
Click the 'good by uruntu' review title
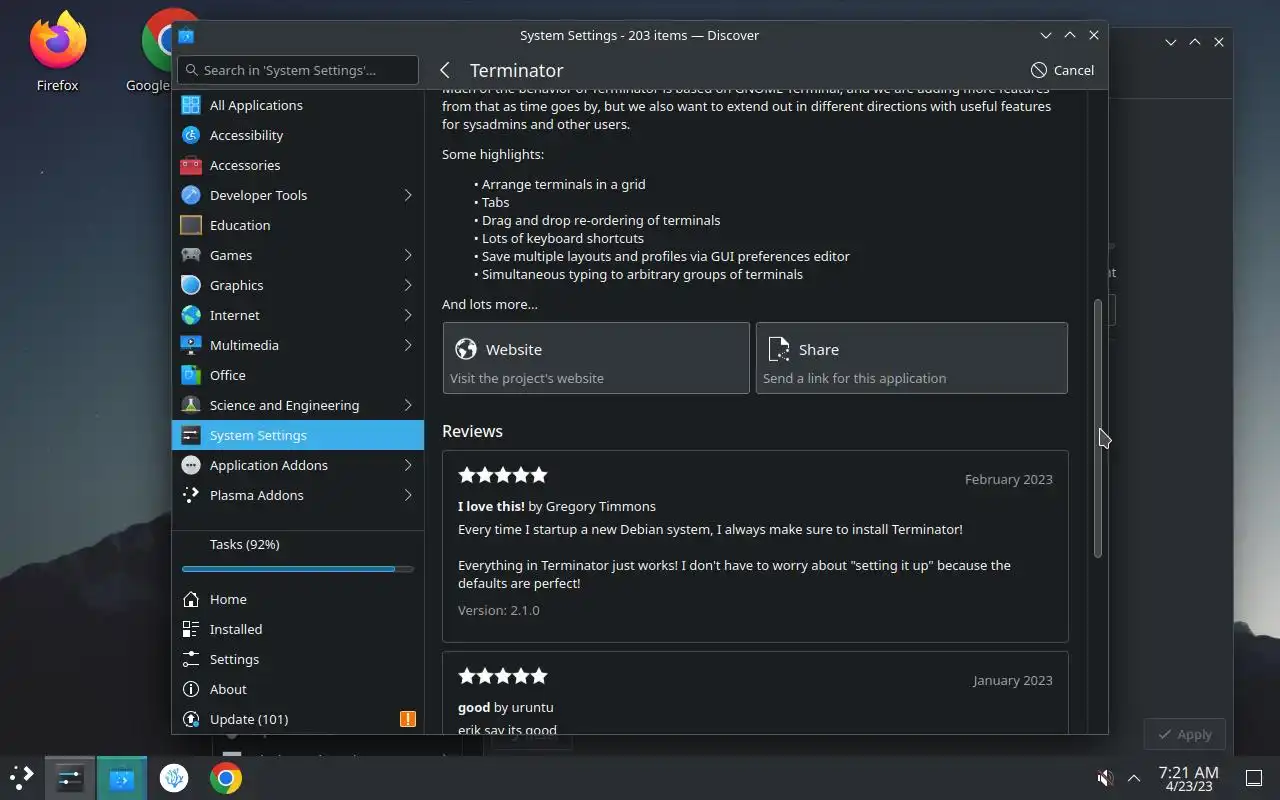point(506,707)
